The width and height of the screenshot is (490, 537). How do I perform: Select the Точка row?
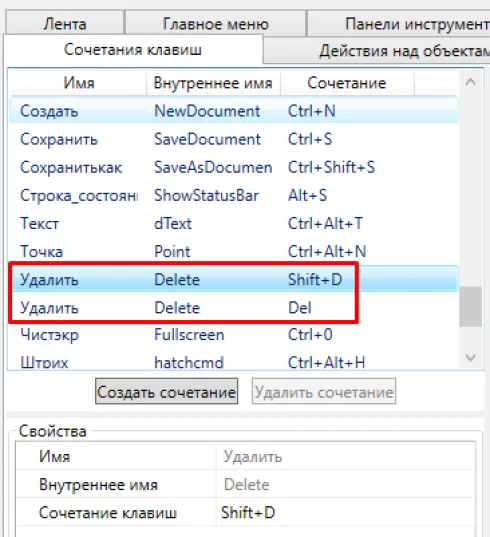[x=234, y=252]
